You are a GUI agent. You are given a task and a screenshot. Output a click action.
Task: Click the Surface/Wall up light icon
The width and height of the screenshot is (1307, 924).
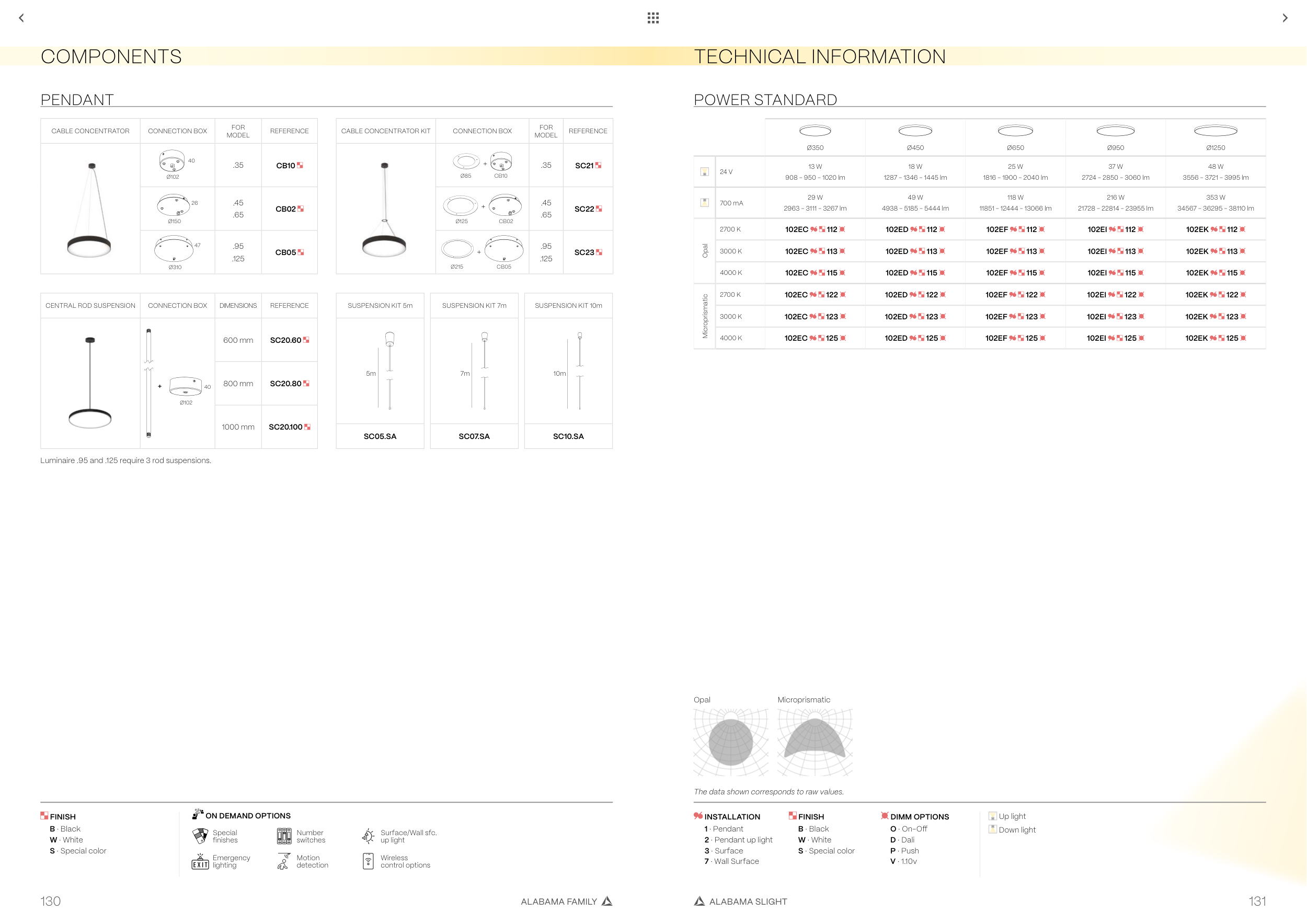tap(368, 836)
